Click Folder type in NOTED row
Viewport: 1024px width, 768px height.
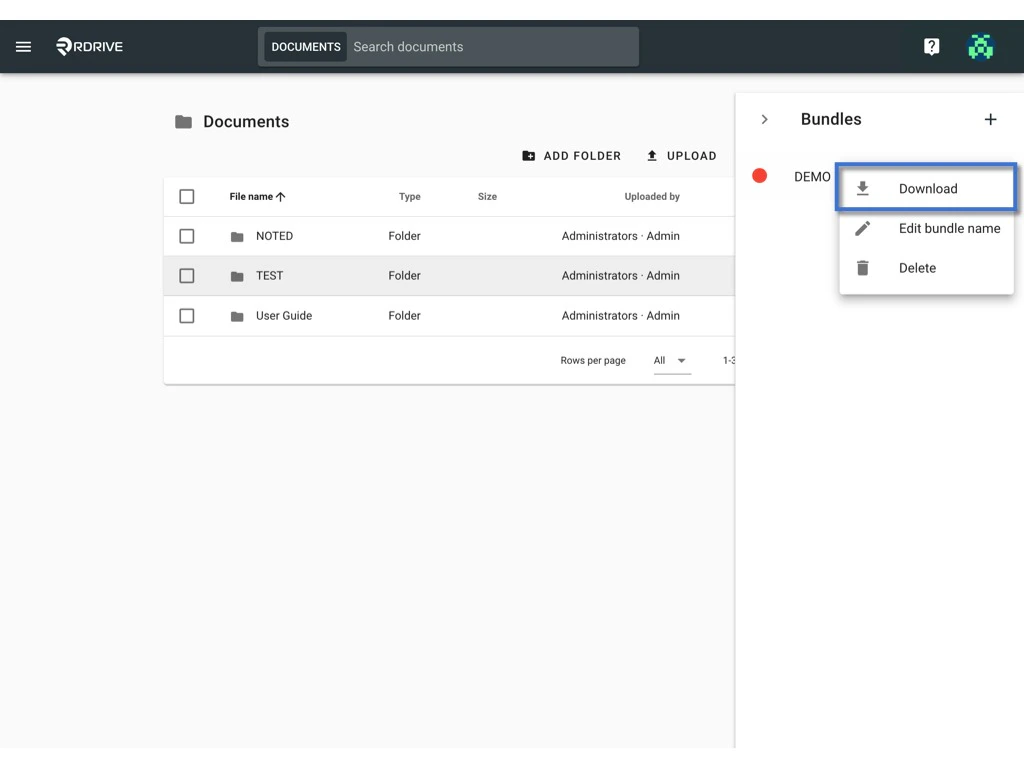click(404, 236)
